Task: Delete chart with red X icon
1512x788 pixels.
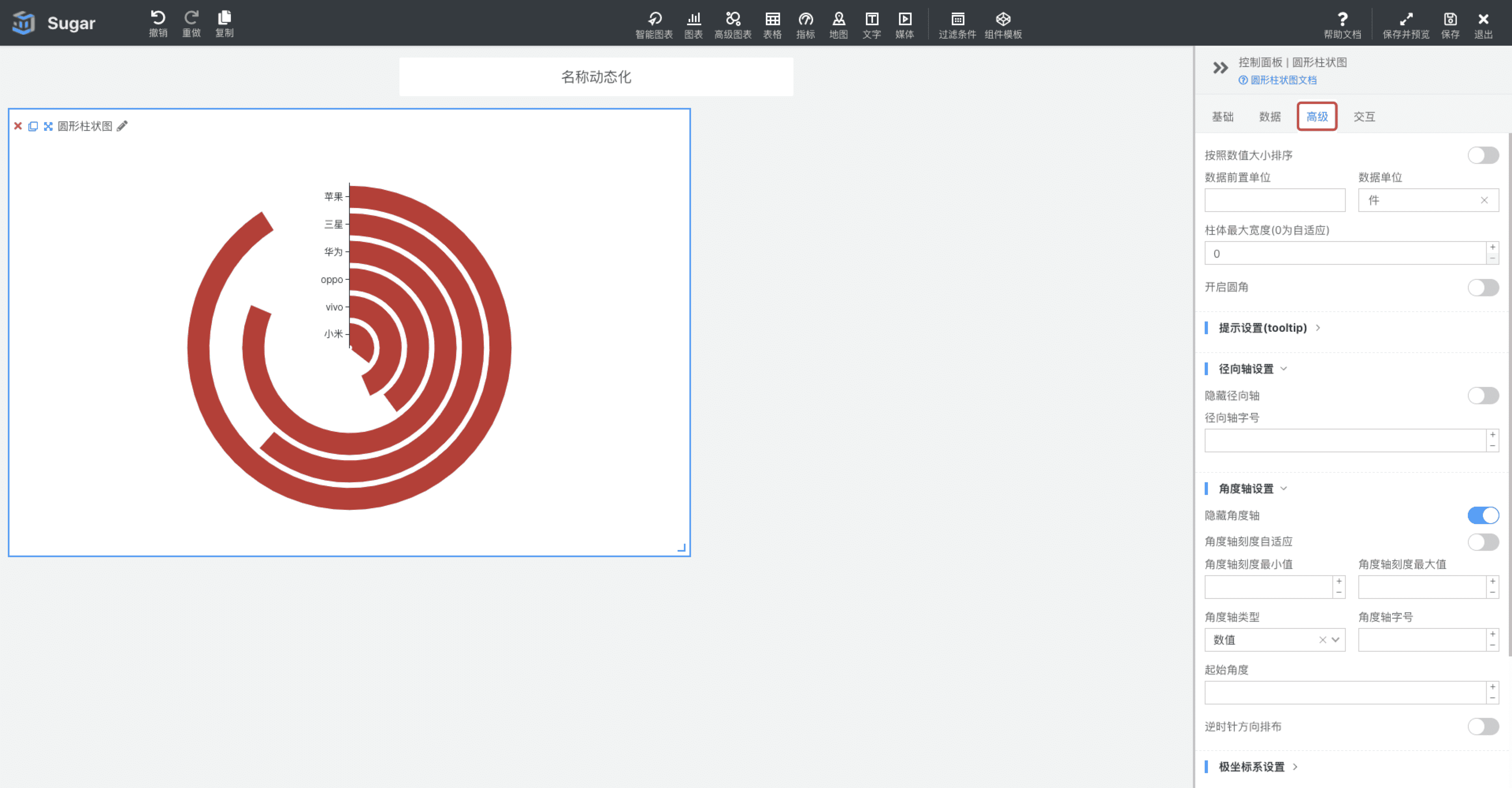Action: coord(18,126)
